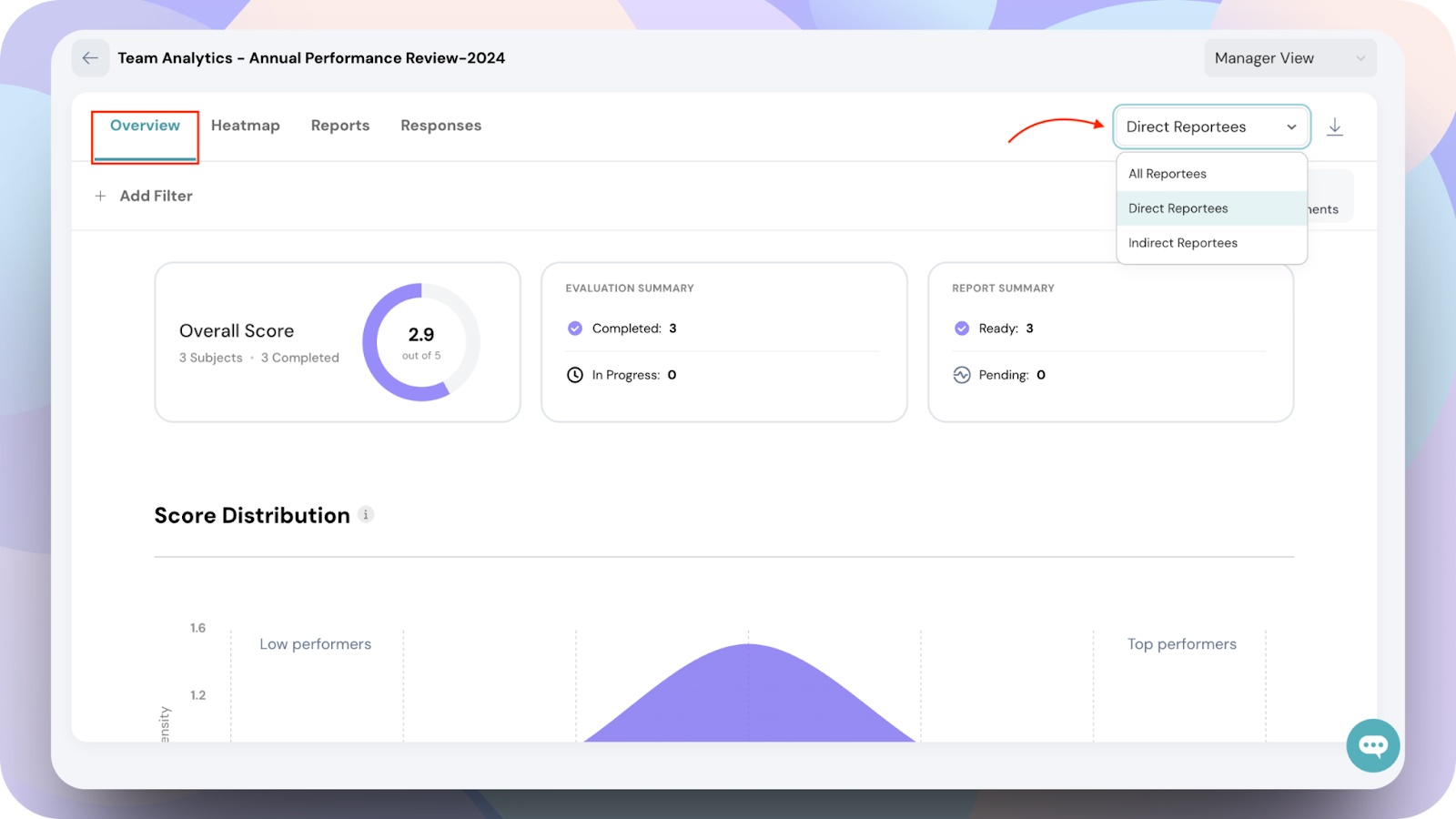Click the 1.2 axis value
Screen dimensions: 1456x819
click(x=197, y=695)
